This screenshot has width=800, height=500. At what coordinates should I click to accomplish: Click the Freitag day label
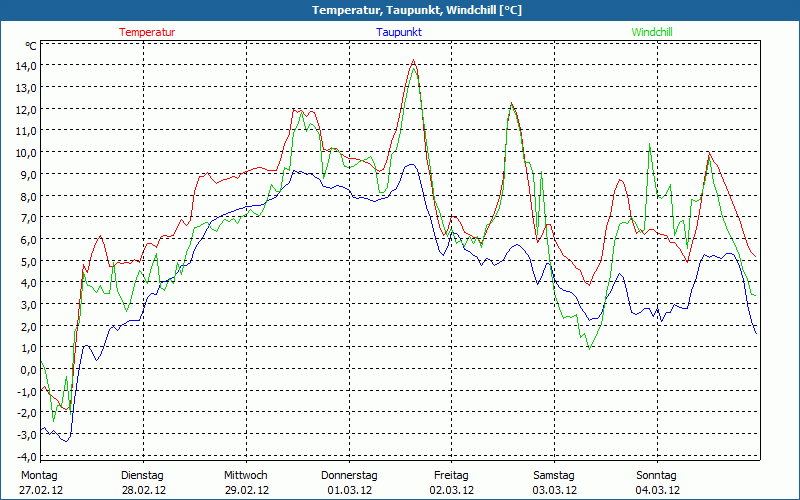tap(452, 476)
